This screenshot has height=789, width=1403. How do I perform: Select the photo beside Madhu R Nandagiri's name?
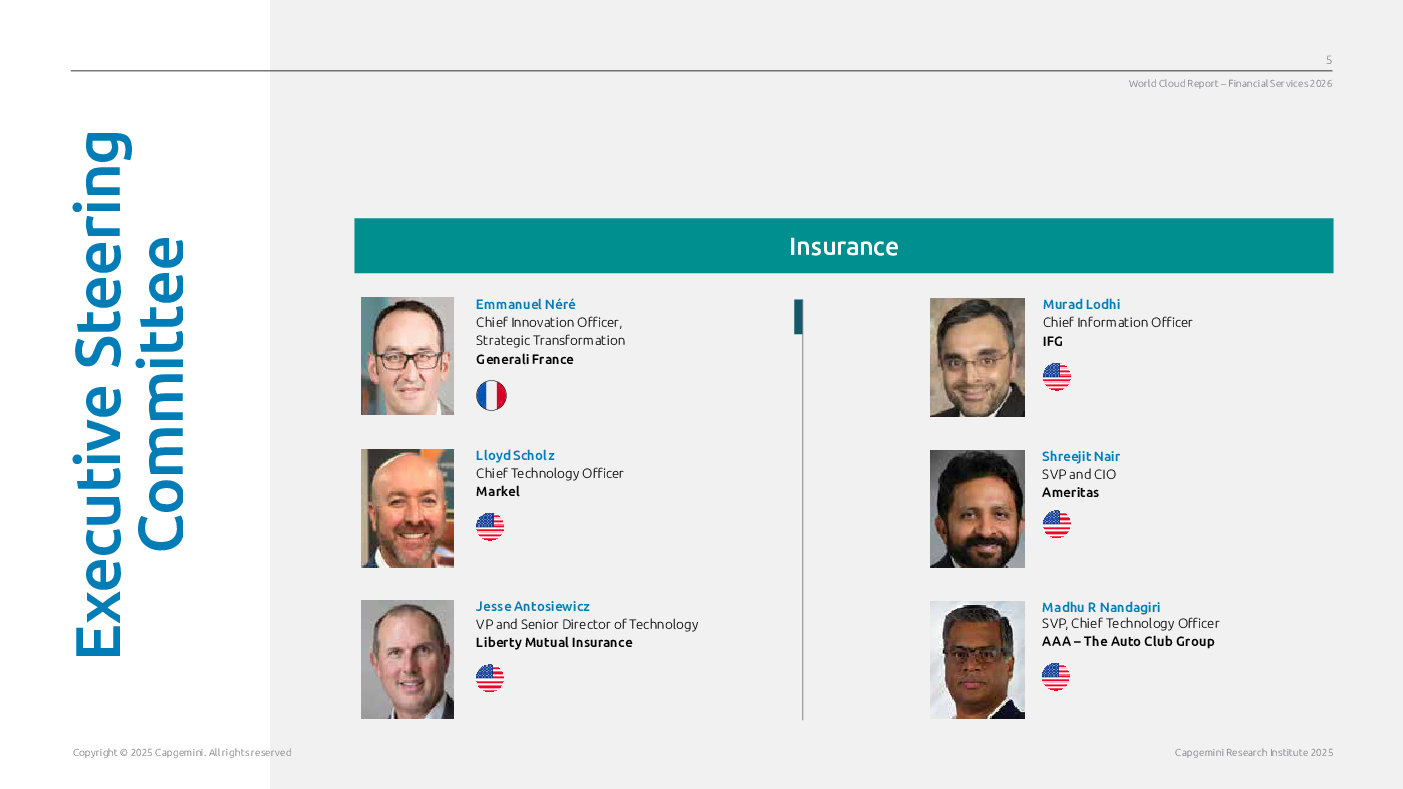pos(977,660)
